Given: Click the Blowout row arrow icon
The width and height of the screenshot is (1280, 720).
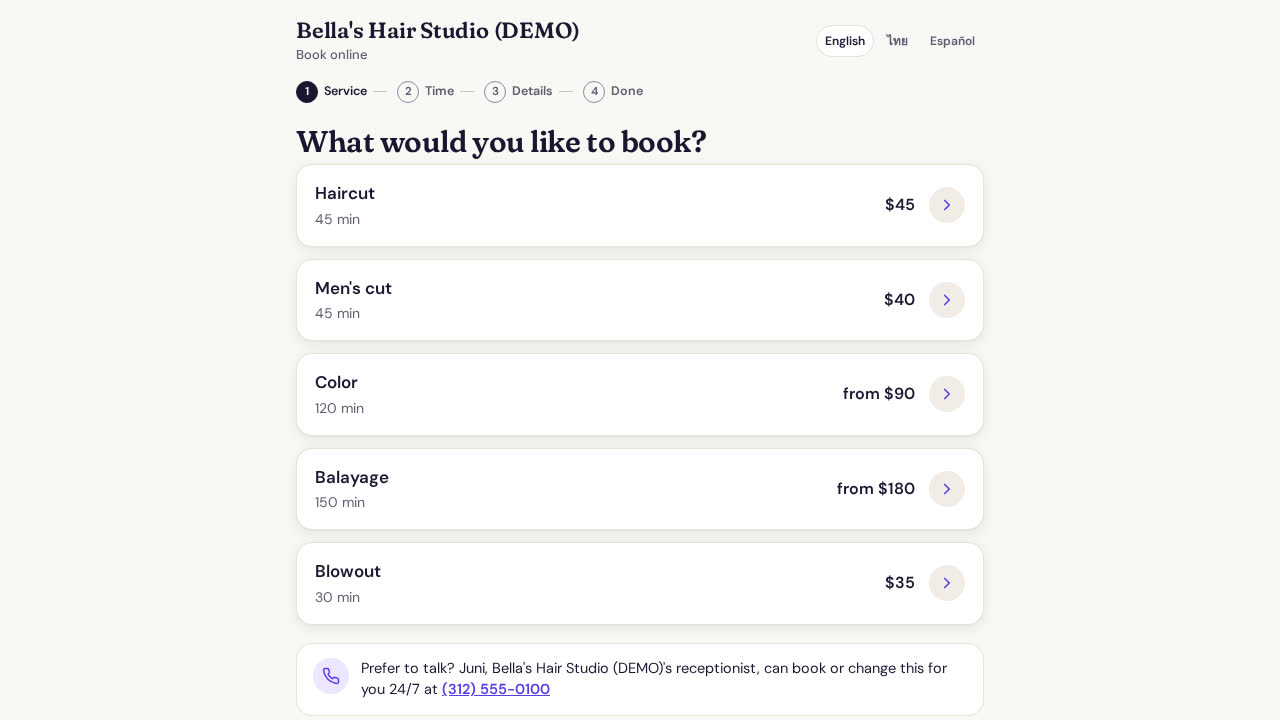Looking at the screenshot, I should click(x=947, y=583).
